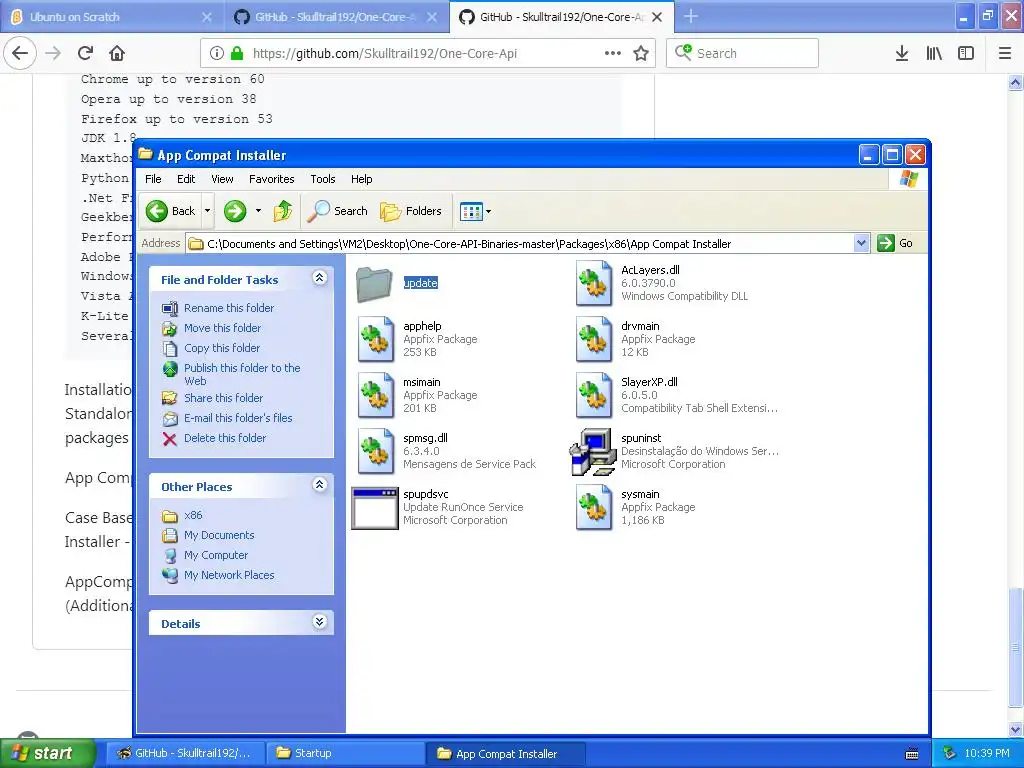Select the spmsg.dll file icon
The height and width of the screenshot is (768, 1024).
(x=376, y=451)
